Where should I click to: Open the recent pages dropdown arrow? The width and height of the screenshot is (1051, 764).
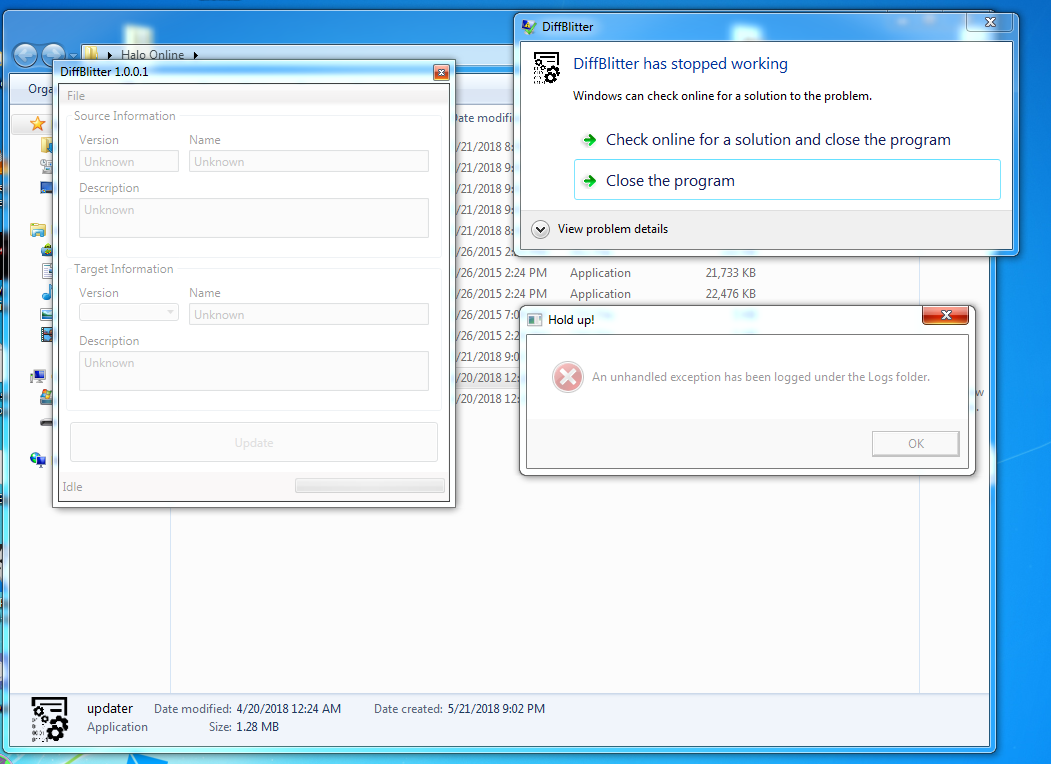73,56
